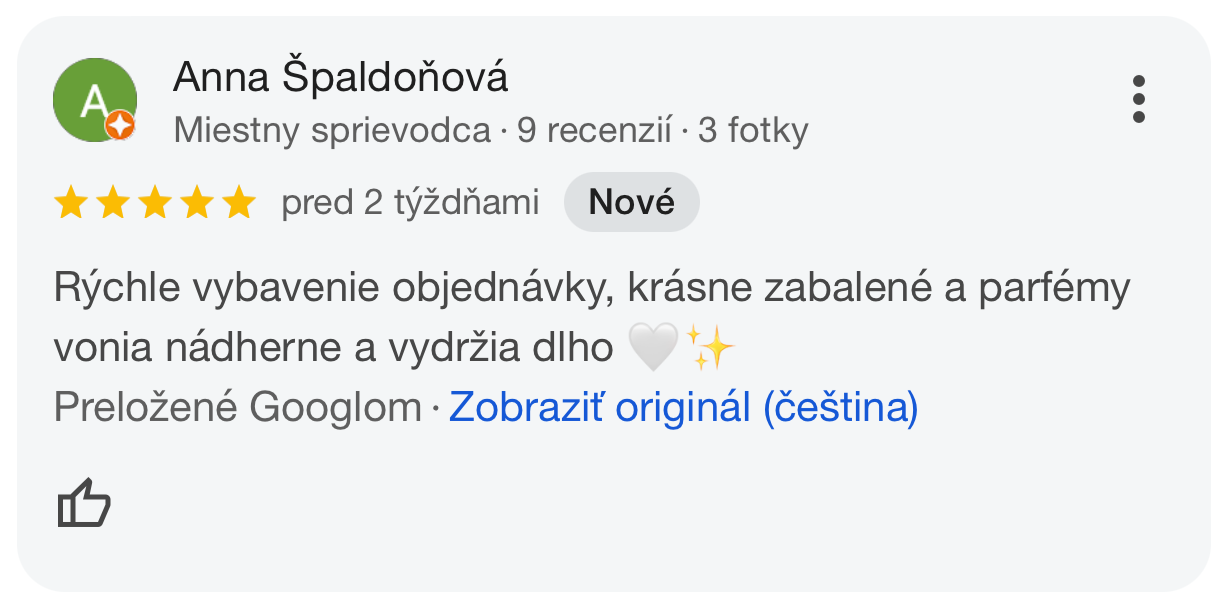This screenshot has height=603, width=1226.
Task: Click the fourth yellow rating star
Action: point(197,203)
